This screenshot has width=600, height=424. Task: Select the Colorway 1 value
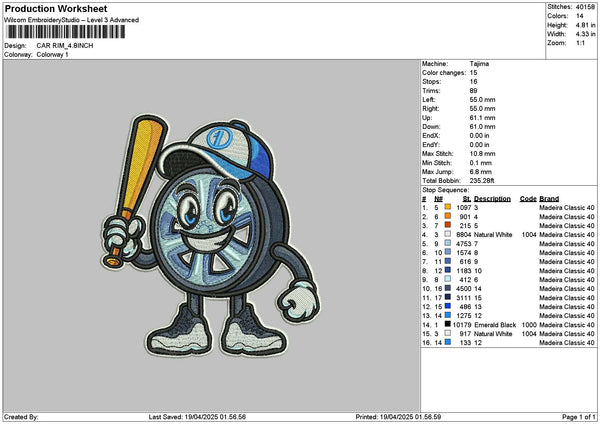[x=55, y=54]
